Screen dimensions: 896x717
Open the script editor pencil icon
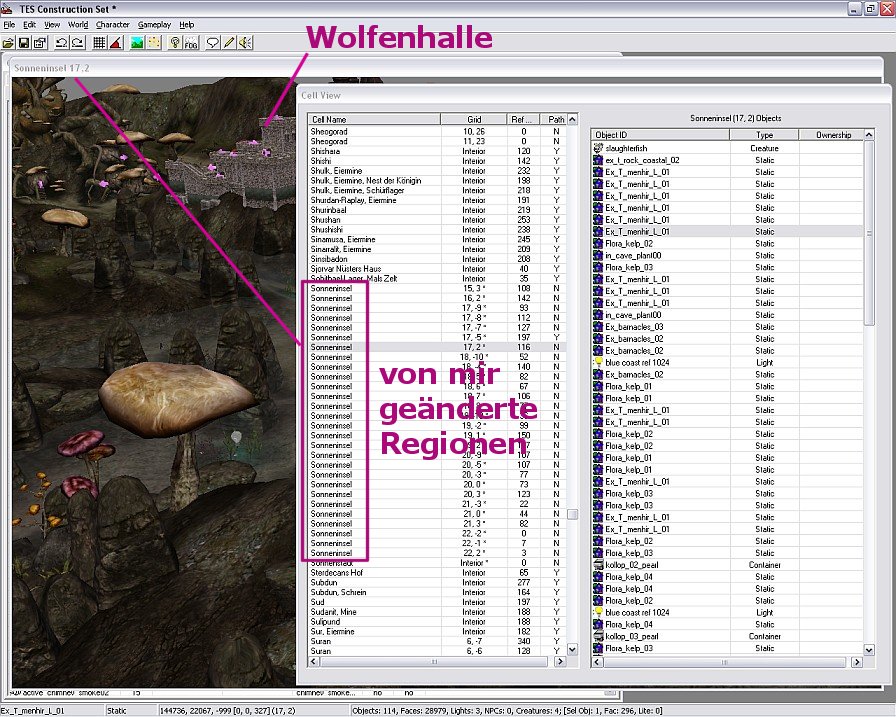point(228,43)
